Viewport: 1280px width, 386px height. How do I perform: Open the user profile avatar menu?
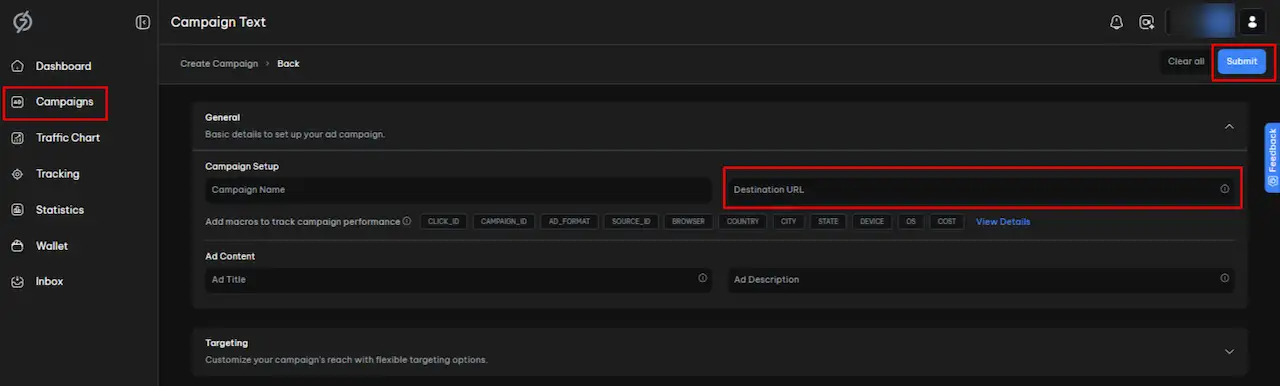1252,22
